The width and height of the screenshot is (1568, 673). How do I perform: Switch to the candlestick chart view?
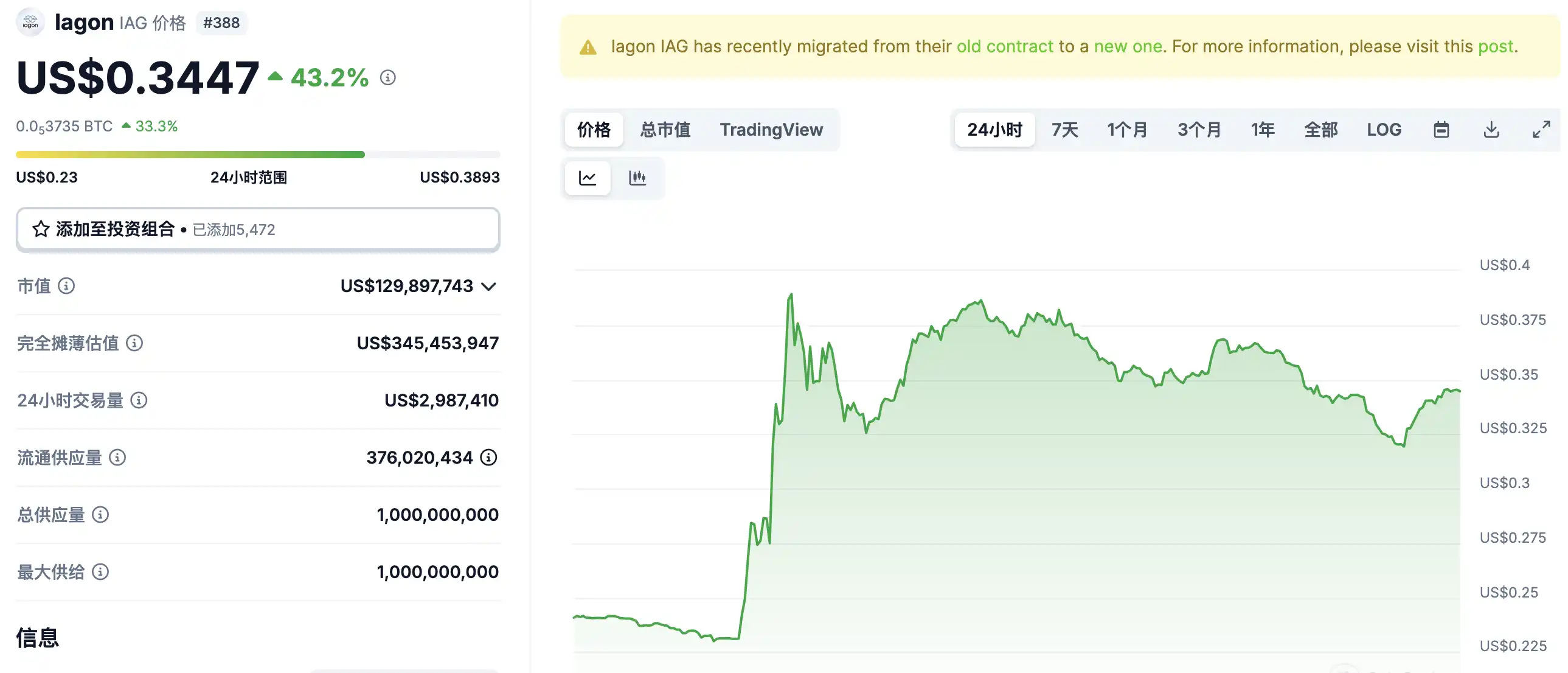(x=637, y=178)
